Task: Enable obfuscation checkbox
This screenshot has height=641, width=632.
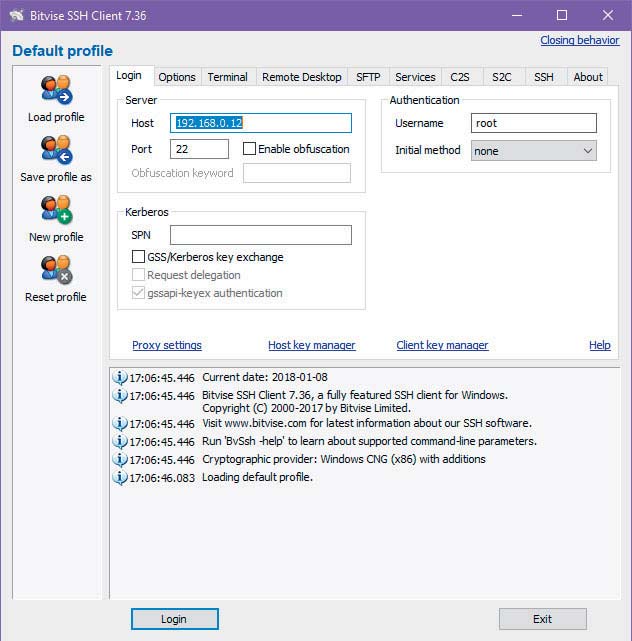Action: [249, 148]
